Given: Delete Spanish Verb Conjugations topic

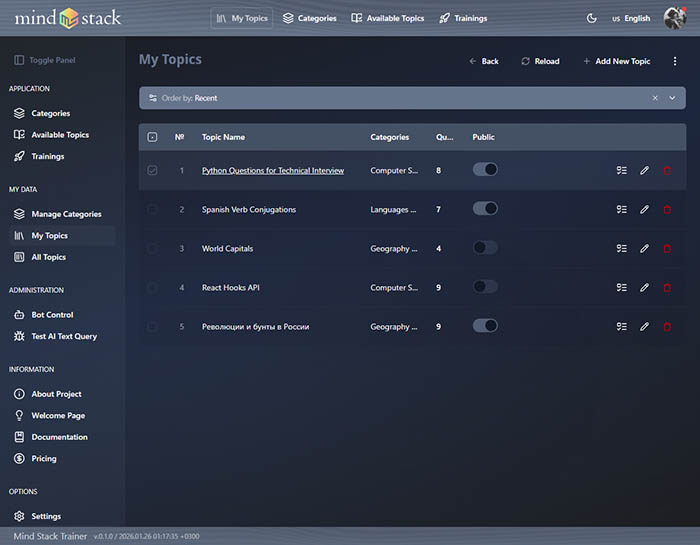Looking at the screenshot, I should pyautogui.click(x=667, y=209).
